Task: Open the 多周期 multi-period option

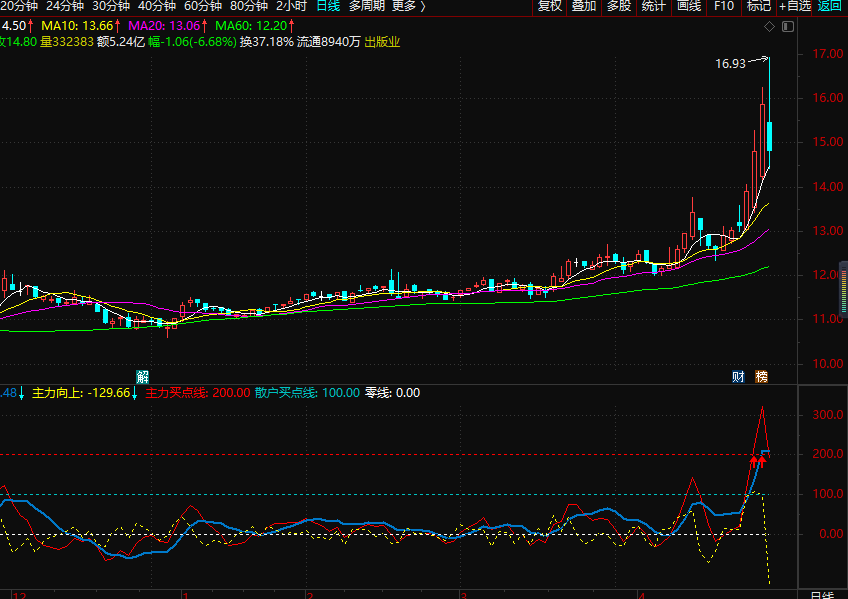Action: click(366, 6)
